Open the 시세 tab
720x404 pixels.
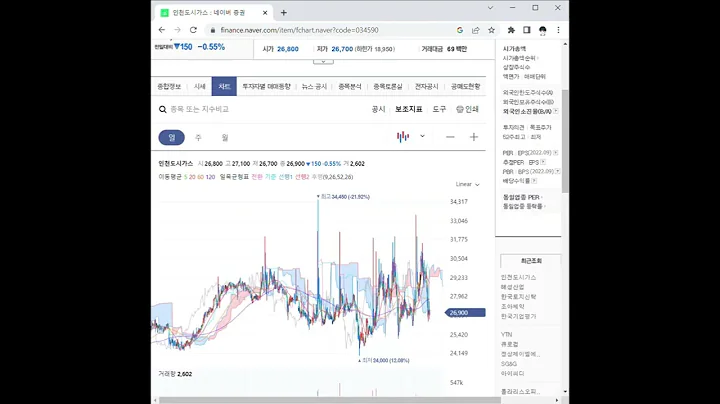click(199, 86)
